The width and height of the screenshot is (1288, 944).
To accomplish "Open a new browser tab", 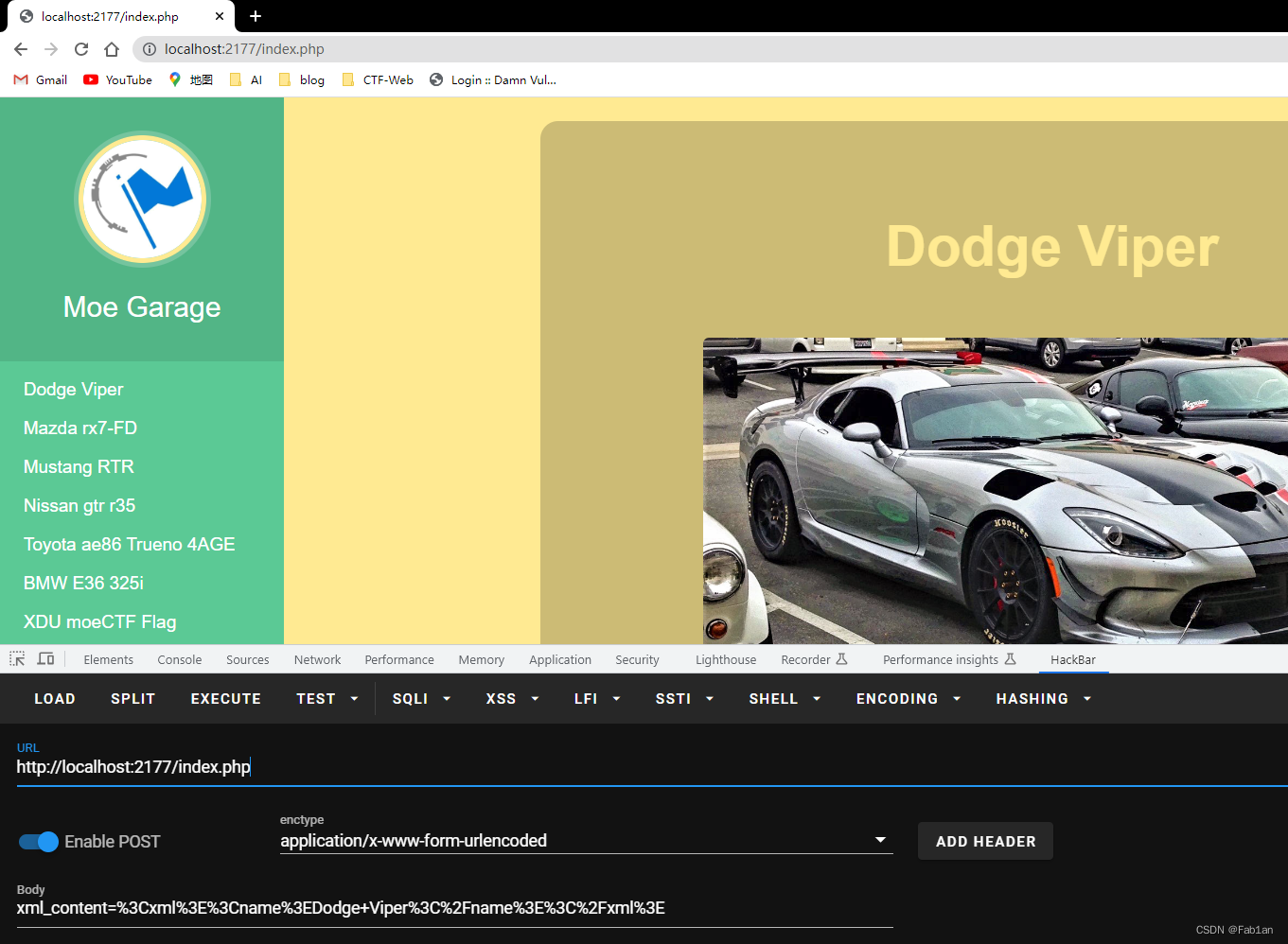I will tap(256, 16).
